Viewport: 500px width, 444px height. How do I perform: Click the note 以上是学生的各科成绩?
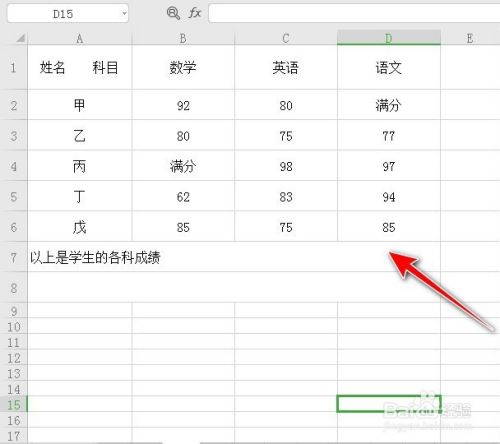pyautogui.click(x=95, y=257)
